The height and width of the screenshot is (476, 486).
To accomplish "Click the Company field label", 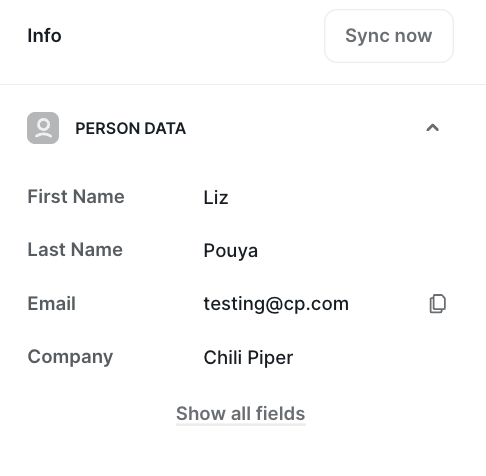I will (x=70, y=357).
